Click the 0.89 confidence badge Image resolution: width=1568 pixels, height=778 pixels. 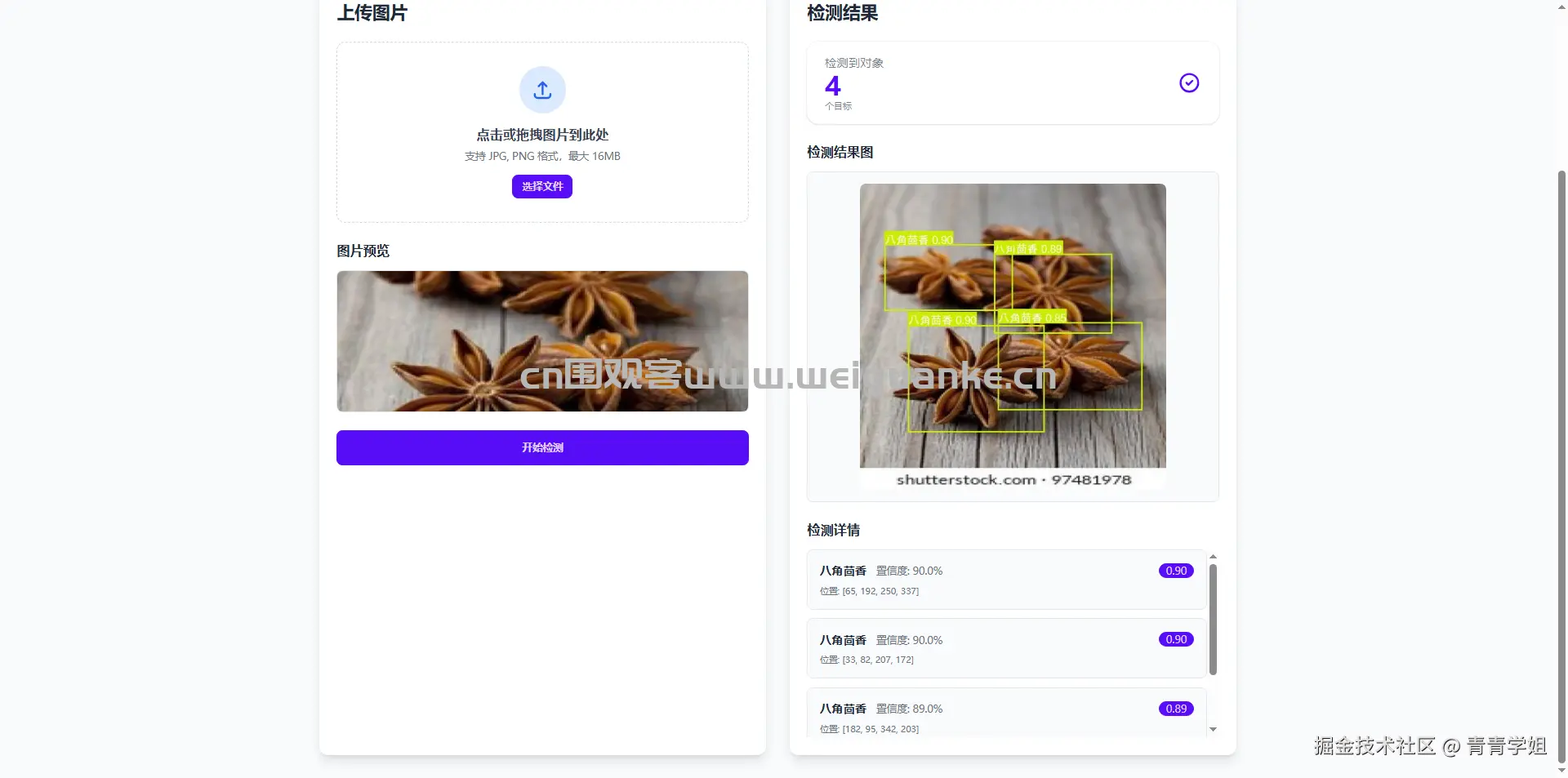pos(1176,709)
